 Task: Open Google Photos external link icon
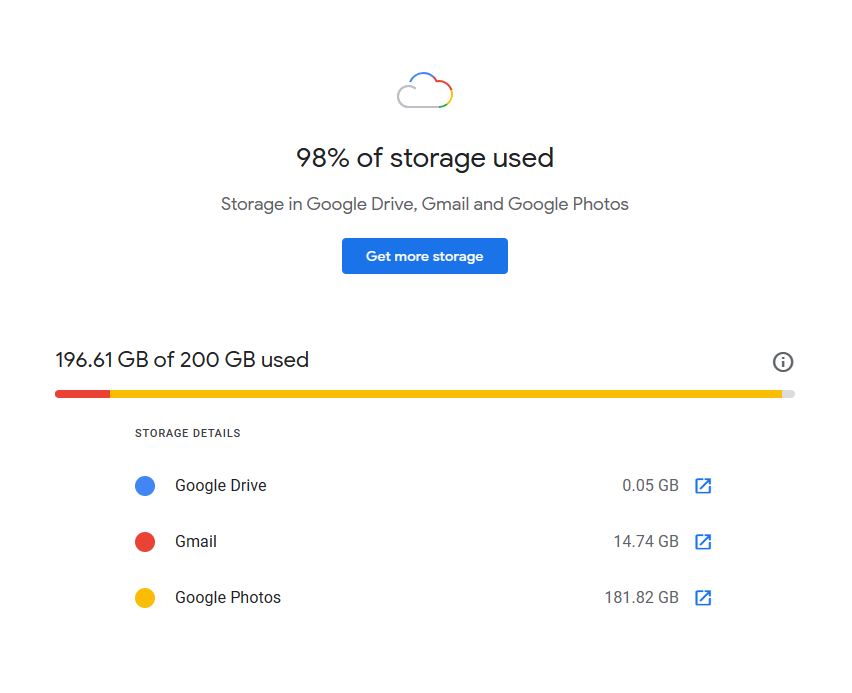point(703,598)
